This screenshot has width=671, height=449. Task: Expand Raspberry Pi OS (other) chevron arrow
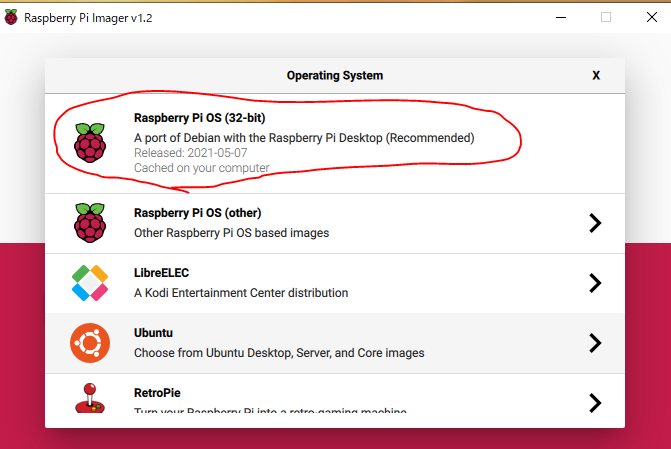coord(595,223)
